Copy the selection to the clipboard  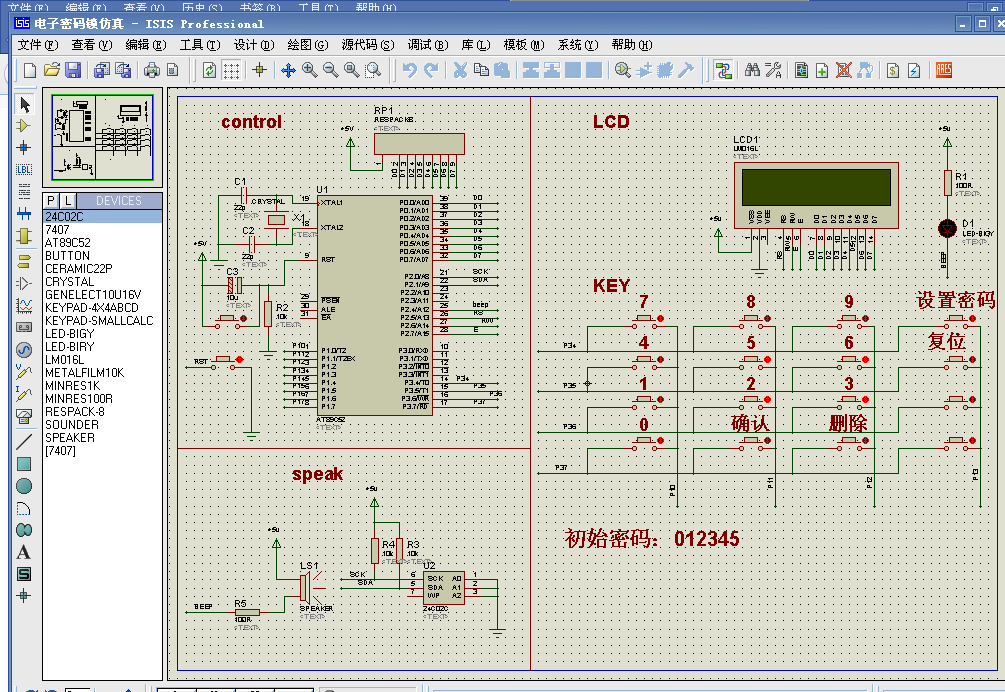(481, 70)
